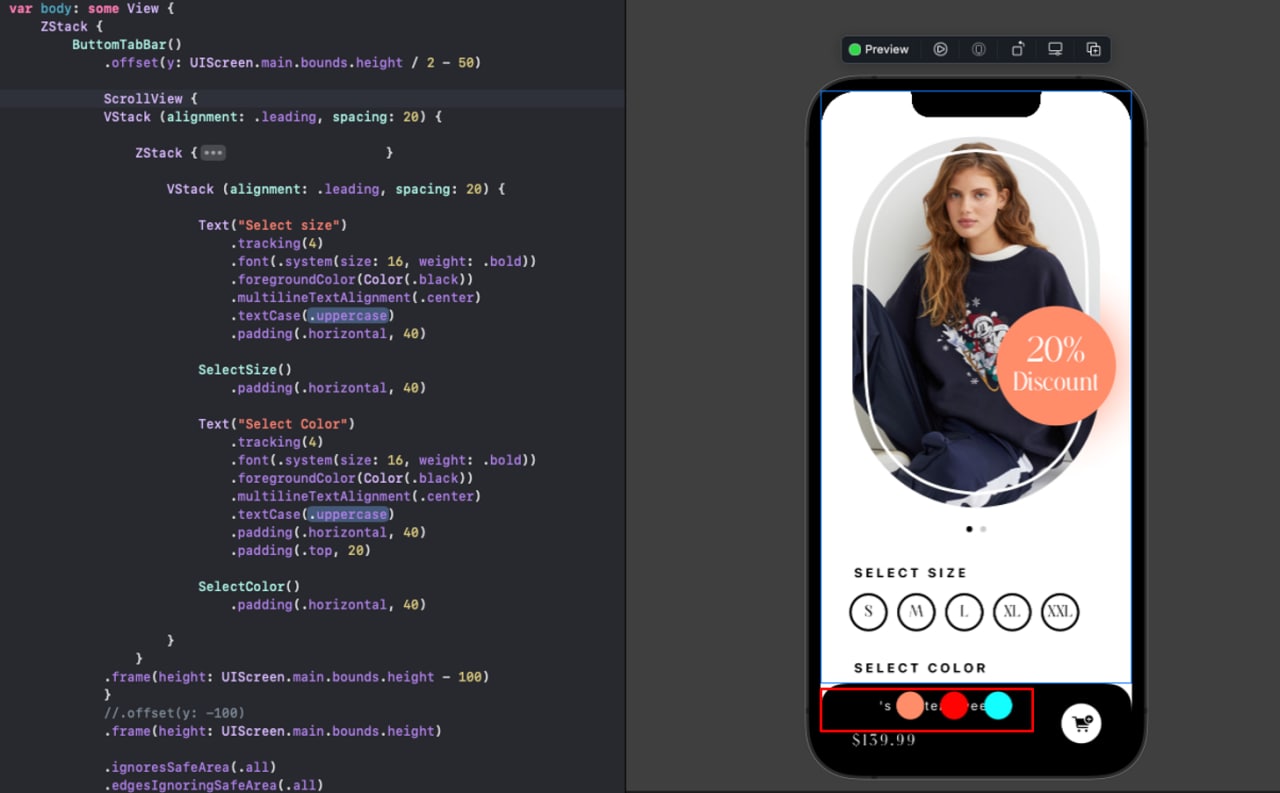
Task: Tap the shopping cart button in preview
Action: pyautogui.click(x=1081, y=723)
